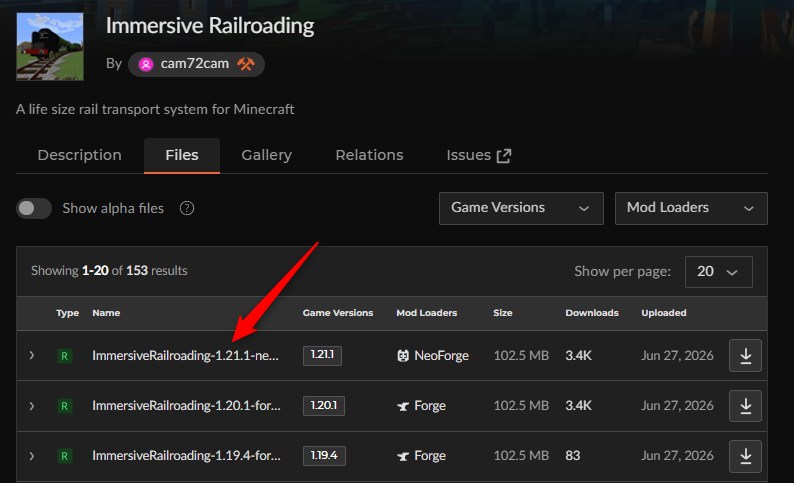Click the Uploaded column header
This screenshot has height=483, width=794.
(664, 313)
